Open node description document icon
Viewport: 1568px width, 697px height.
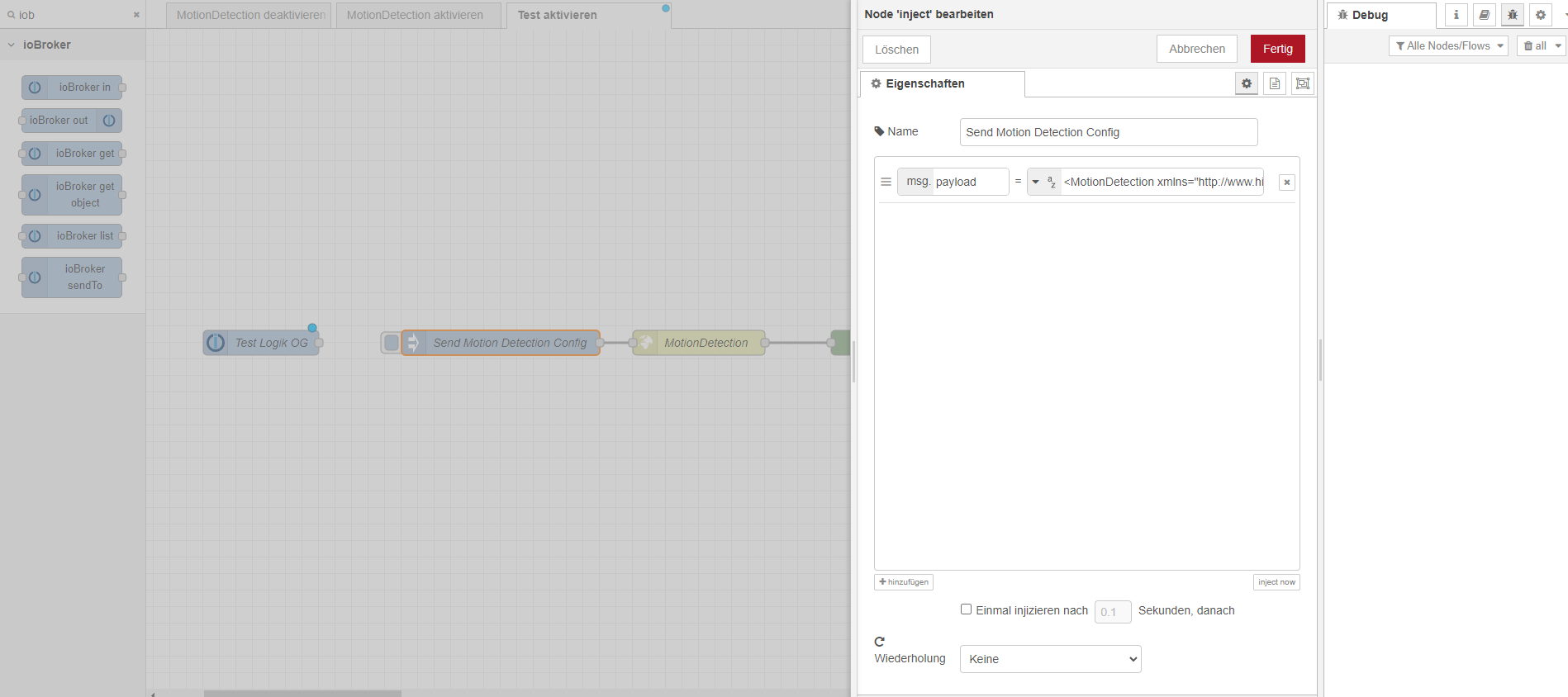coord(1275,83)
